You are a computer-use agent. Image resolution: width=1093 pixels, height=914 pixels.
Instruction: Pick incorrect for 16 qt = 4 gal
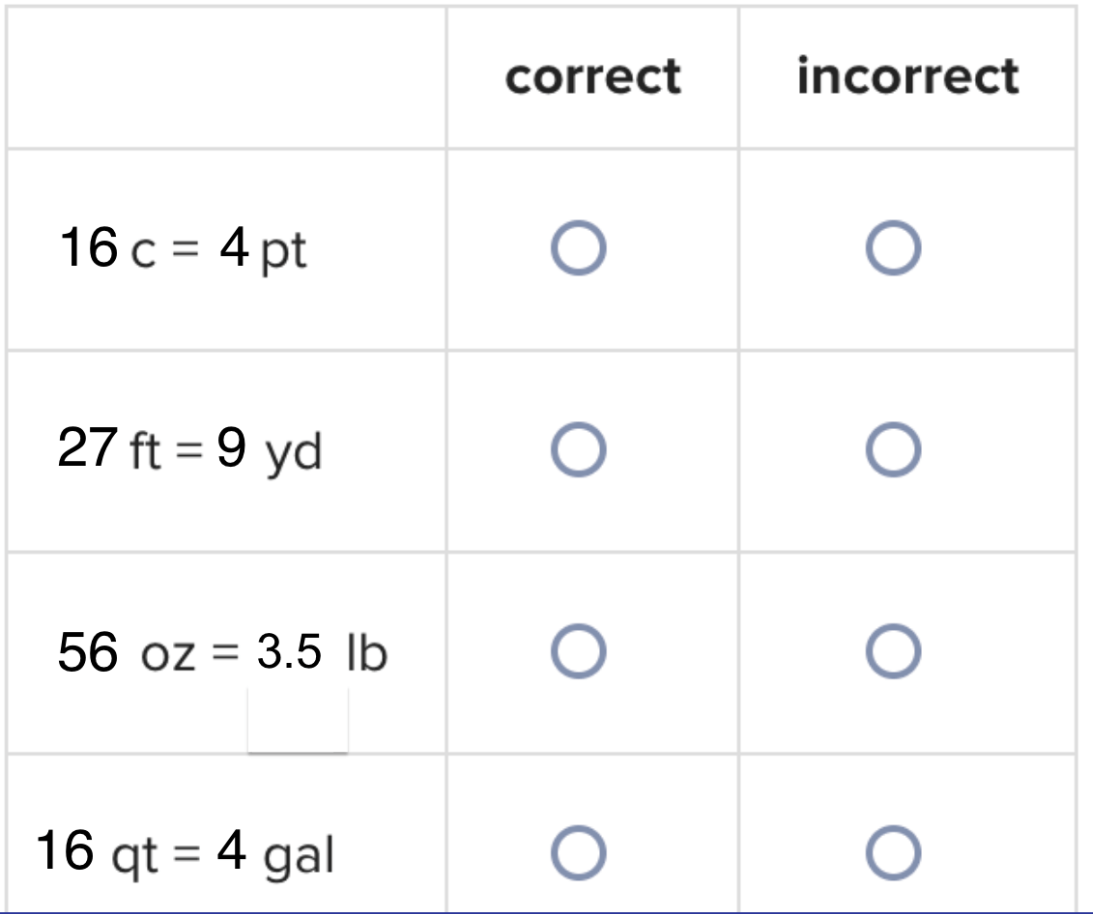pos(893,853)
